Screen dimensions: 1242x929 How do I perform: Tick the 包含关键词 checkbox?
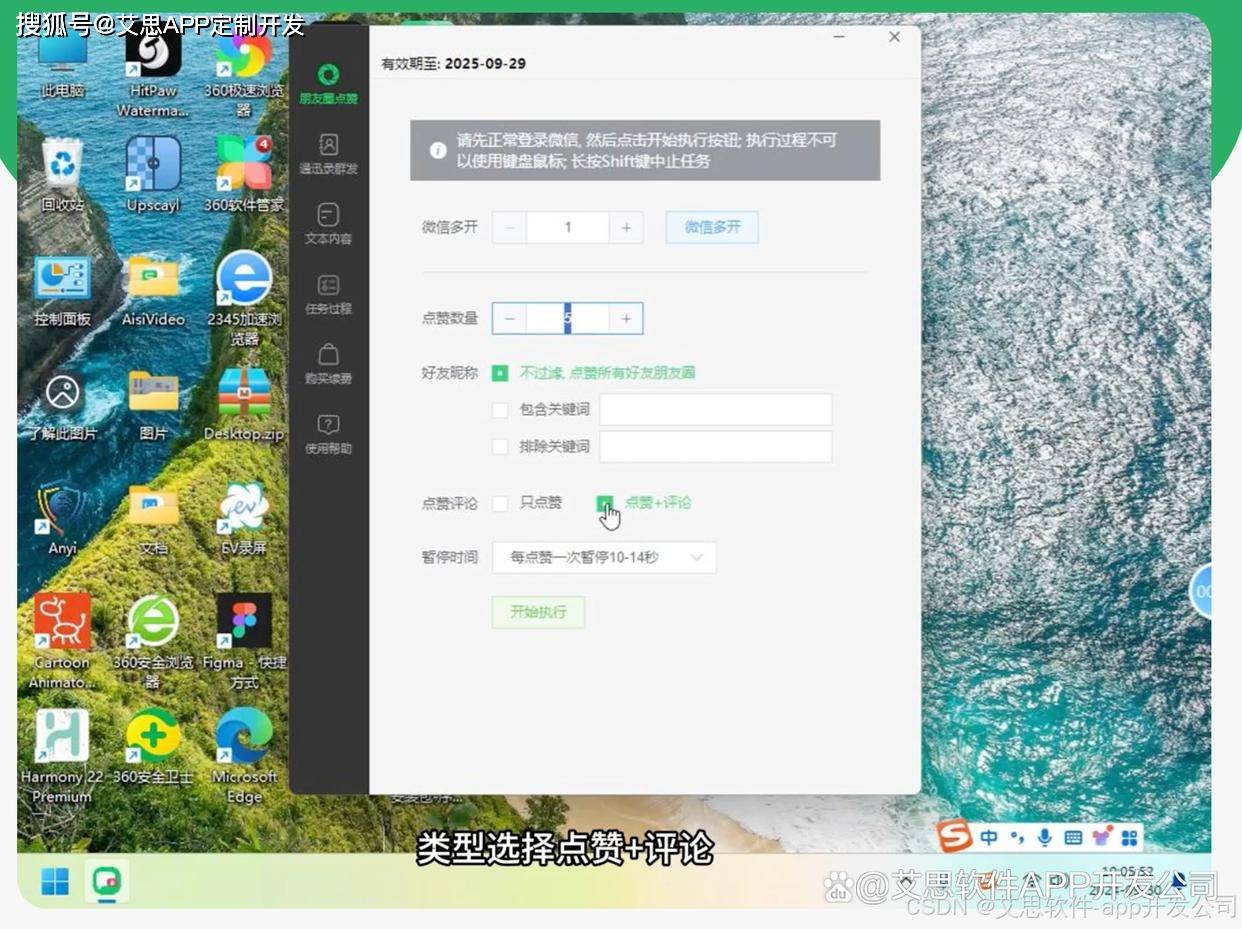pos(500,409)
